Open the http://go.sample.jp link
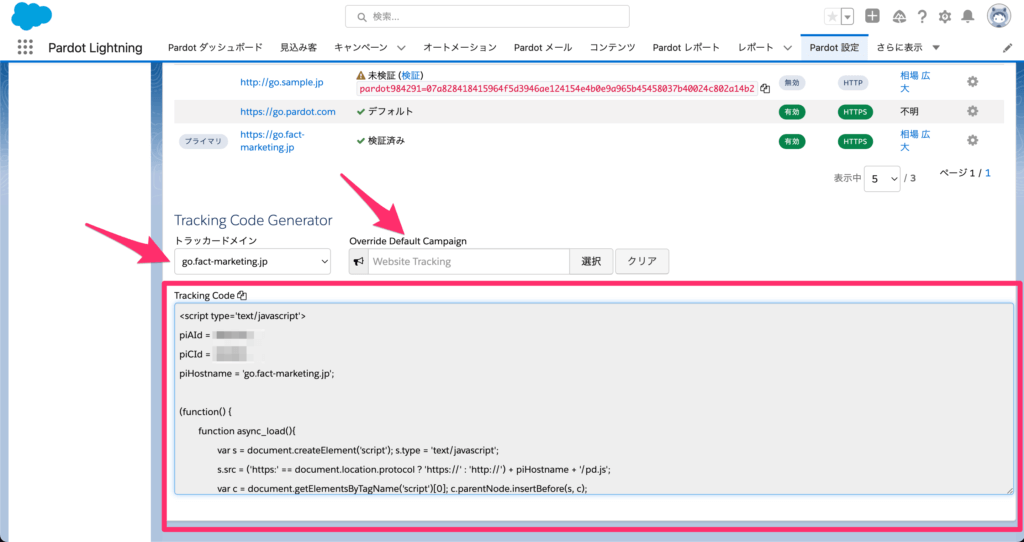Screen dimensions: 1024x542 coord(281,82)
